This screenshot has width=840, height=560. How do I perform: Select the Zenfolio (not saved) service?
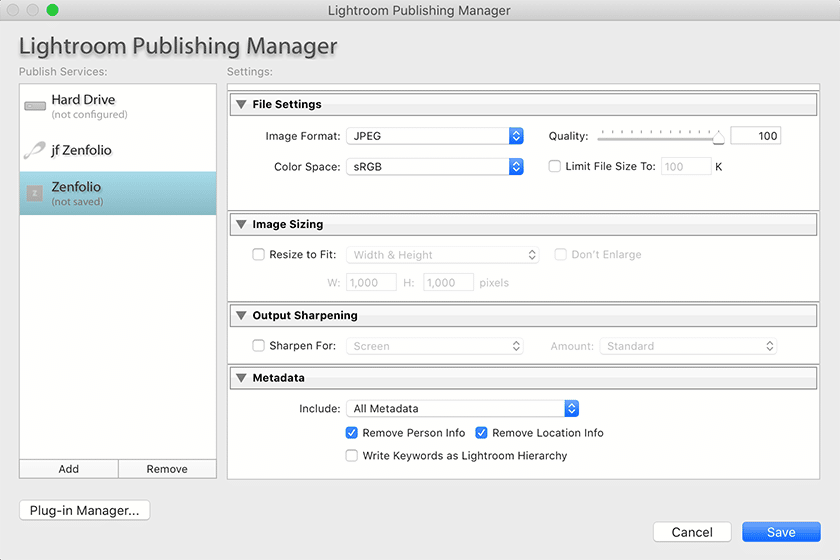tap(118, 193)
